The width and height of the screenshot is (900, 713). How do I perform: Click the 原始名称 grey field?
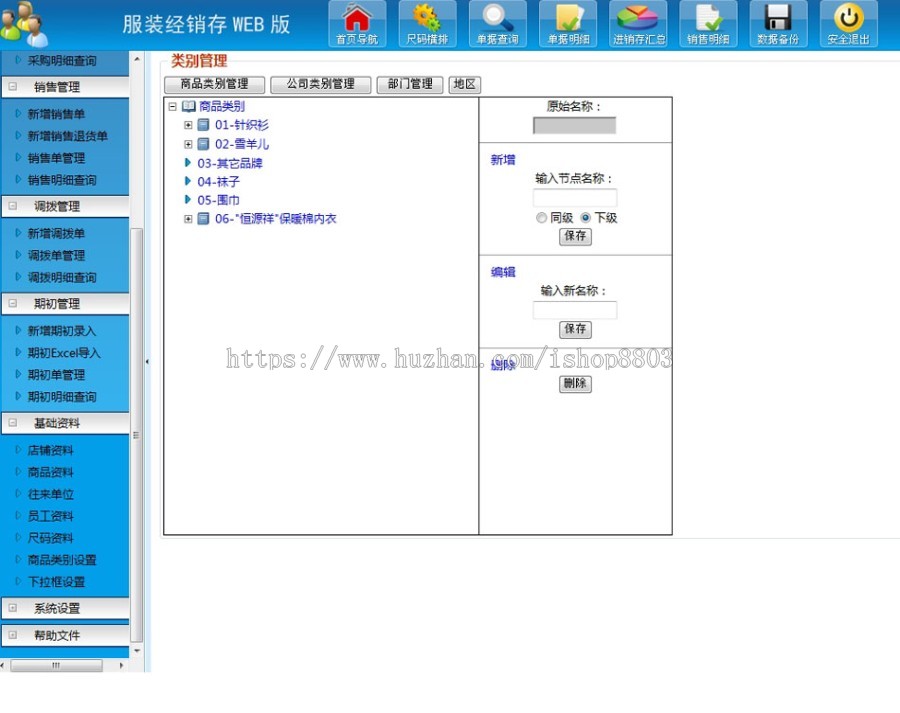575,125
